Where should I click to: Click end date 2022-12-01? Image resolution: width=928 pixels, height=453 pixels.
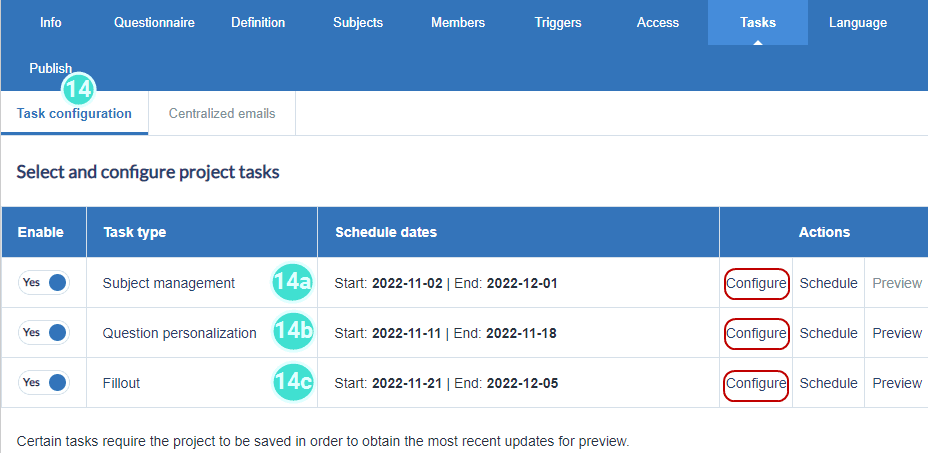click(x=522, y=283)
